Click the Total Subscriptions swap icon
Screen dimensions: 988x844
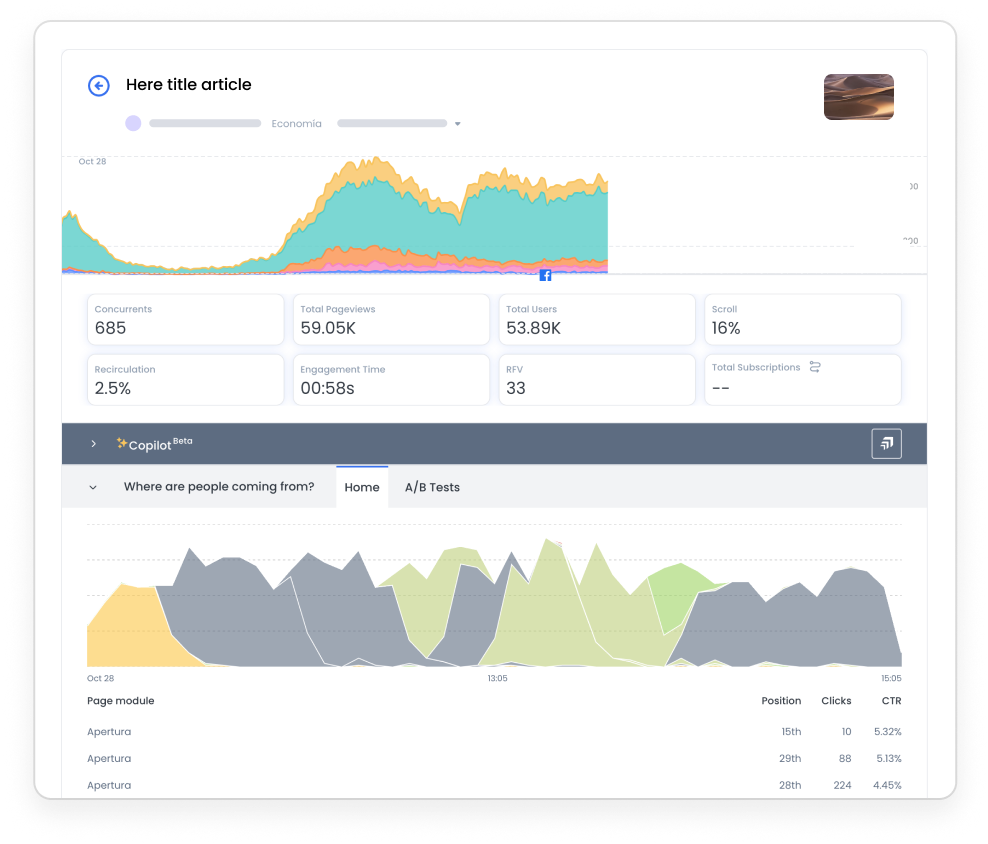pyautogui.click(x=815, y=367)
